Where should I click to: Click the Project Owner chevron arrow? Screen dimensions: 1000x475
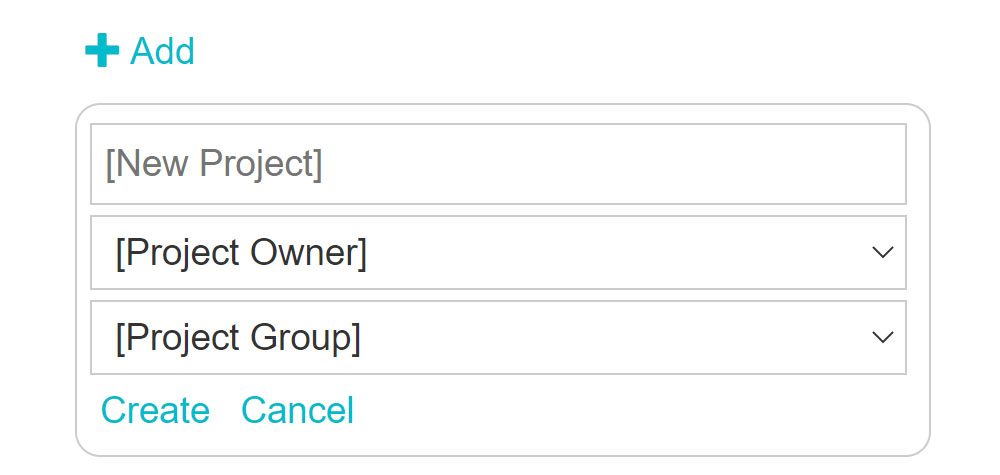pos(882,253)
